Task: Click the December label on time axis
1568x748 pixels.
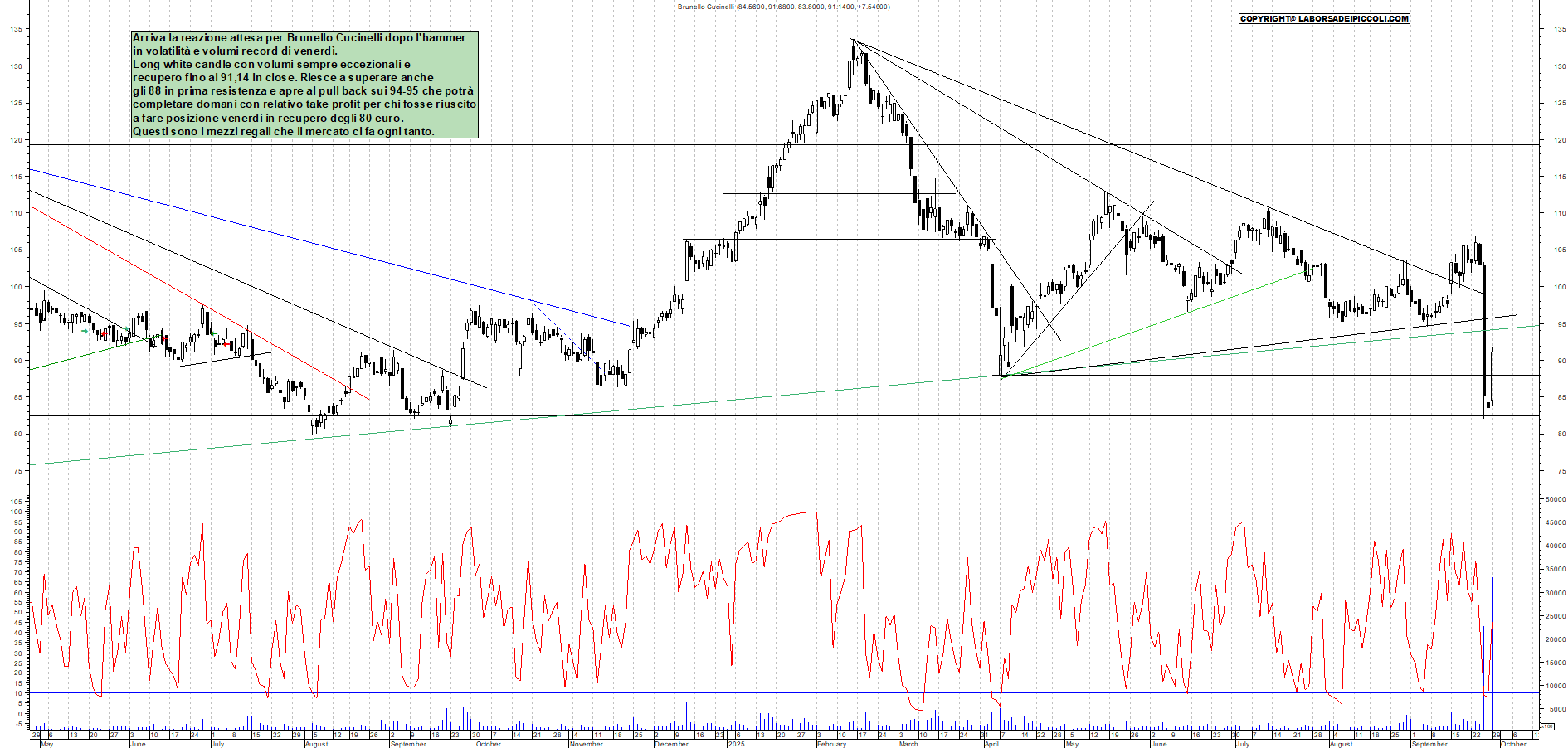Action: click(670, 744)
